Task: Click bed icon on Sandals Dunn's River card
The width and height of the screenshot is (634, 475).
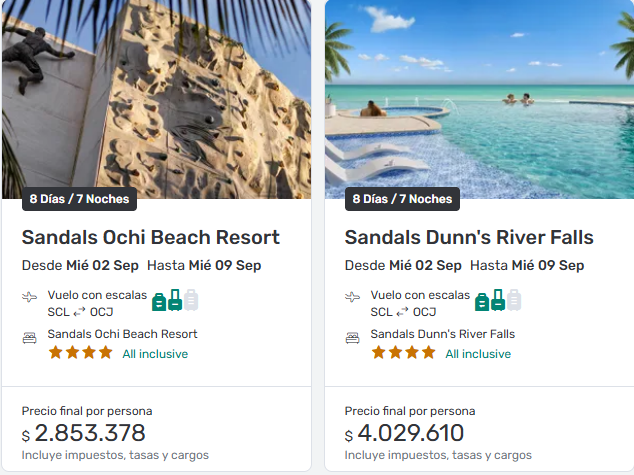Action: 352,339
